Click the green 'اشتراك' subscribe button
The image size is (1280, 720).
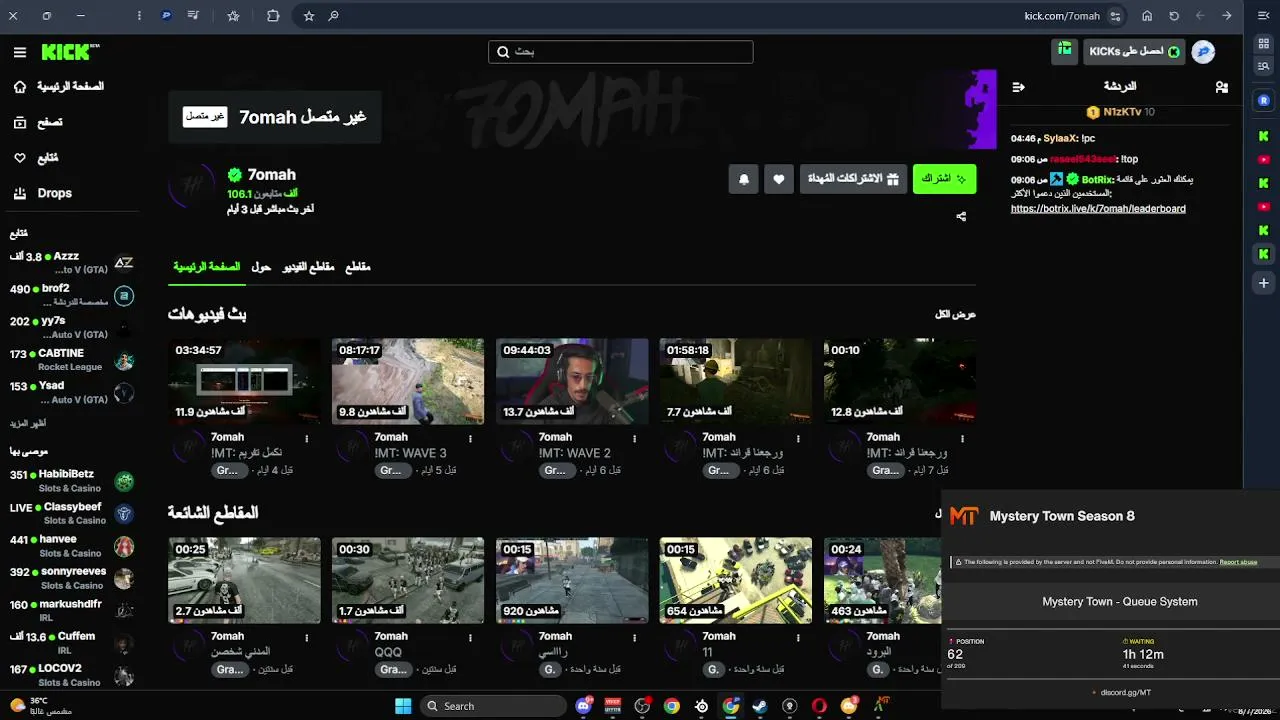click(x=944, y=179)
